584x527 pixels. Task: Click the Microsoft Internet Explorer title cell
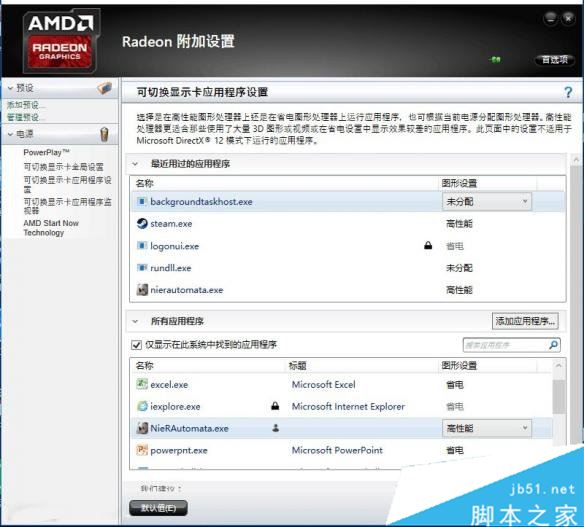pyautogui.click(x=348, y=407)
